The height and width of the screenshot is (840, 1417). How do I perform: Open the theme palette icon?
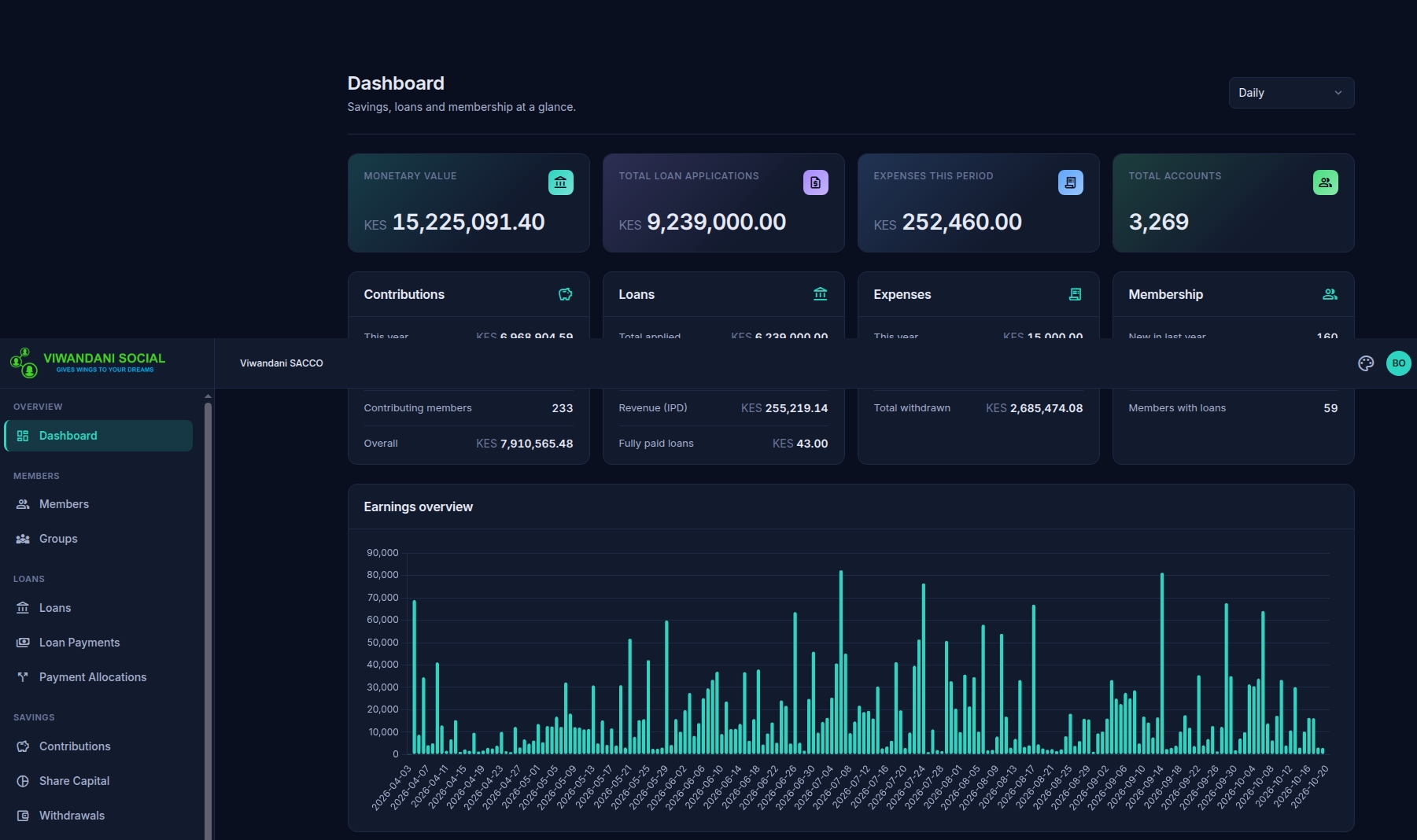click(1366, 363)
